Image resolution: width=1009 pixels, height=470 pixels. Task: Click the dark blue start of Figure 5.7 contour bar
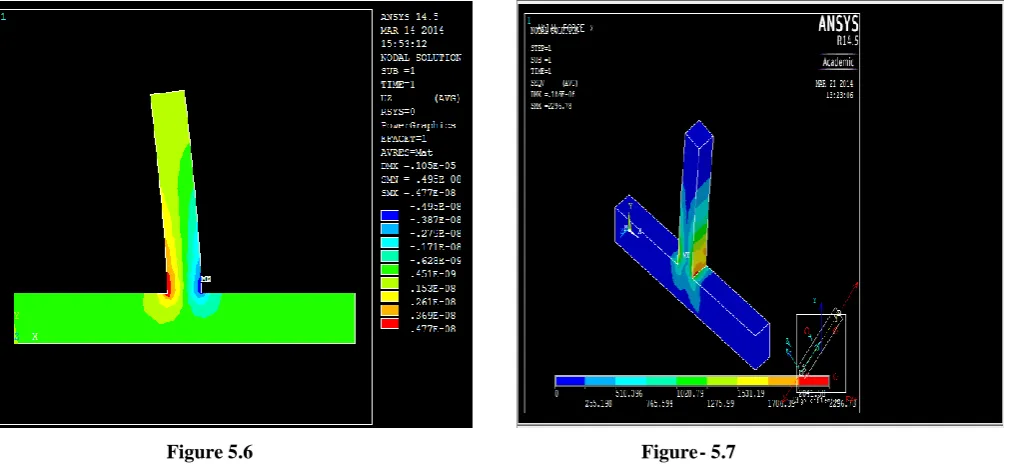(570, 381)
